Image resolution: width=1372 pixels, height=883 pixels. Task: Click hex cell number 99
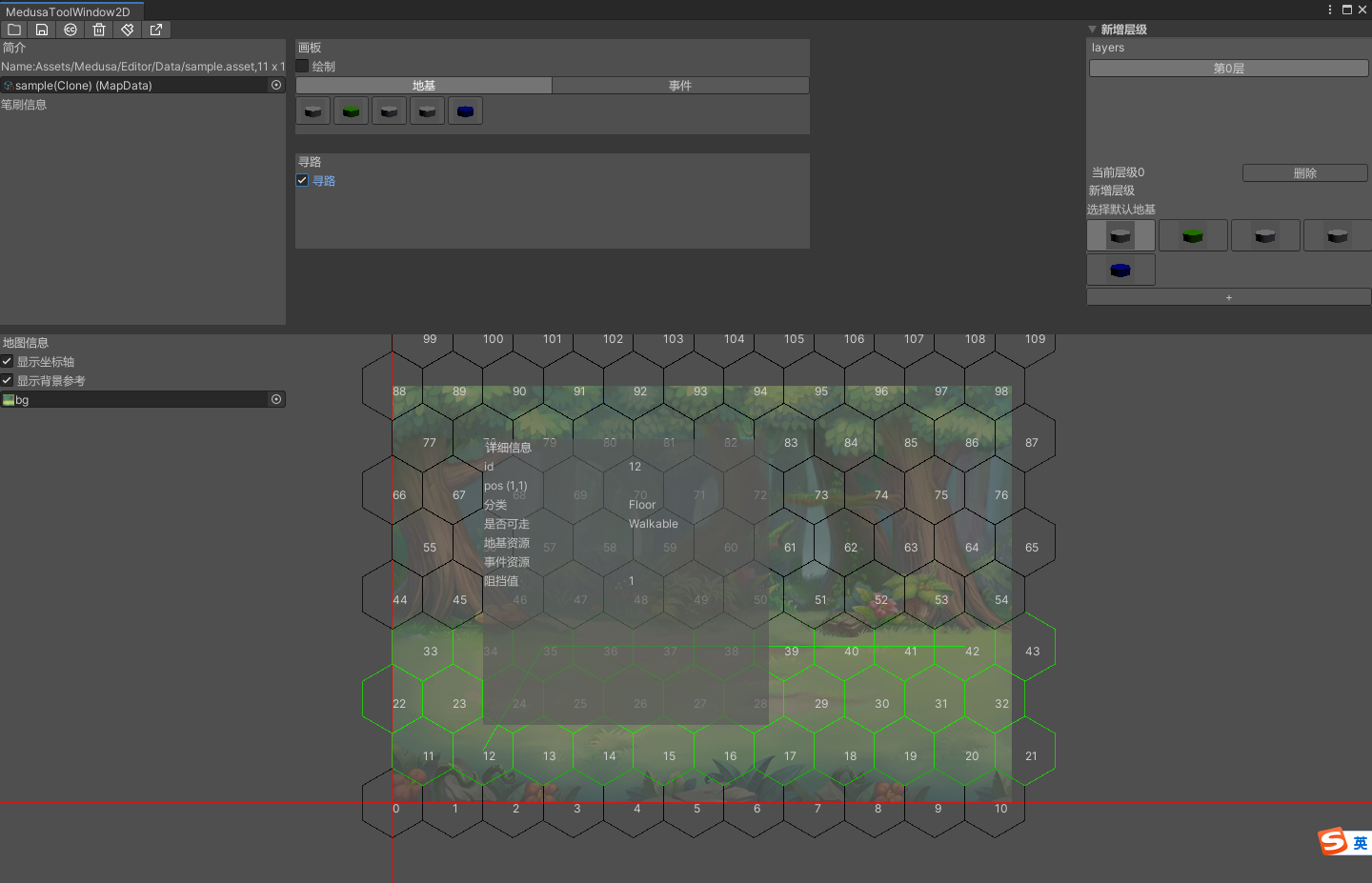(x=430, y=339)
